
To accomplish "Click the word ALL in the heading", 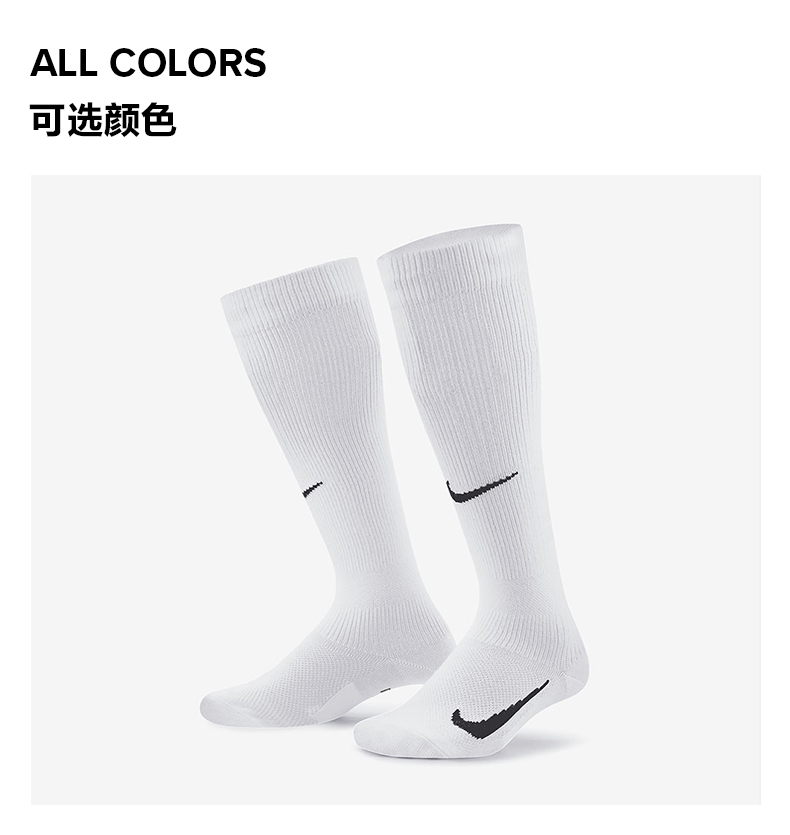I will 64,62.
